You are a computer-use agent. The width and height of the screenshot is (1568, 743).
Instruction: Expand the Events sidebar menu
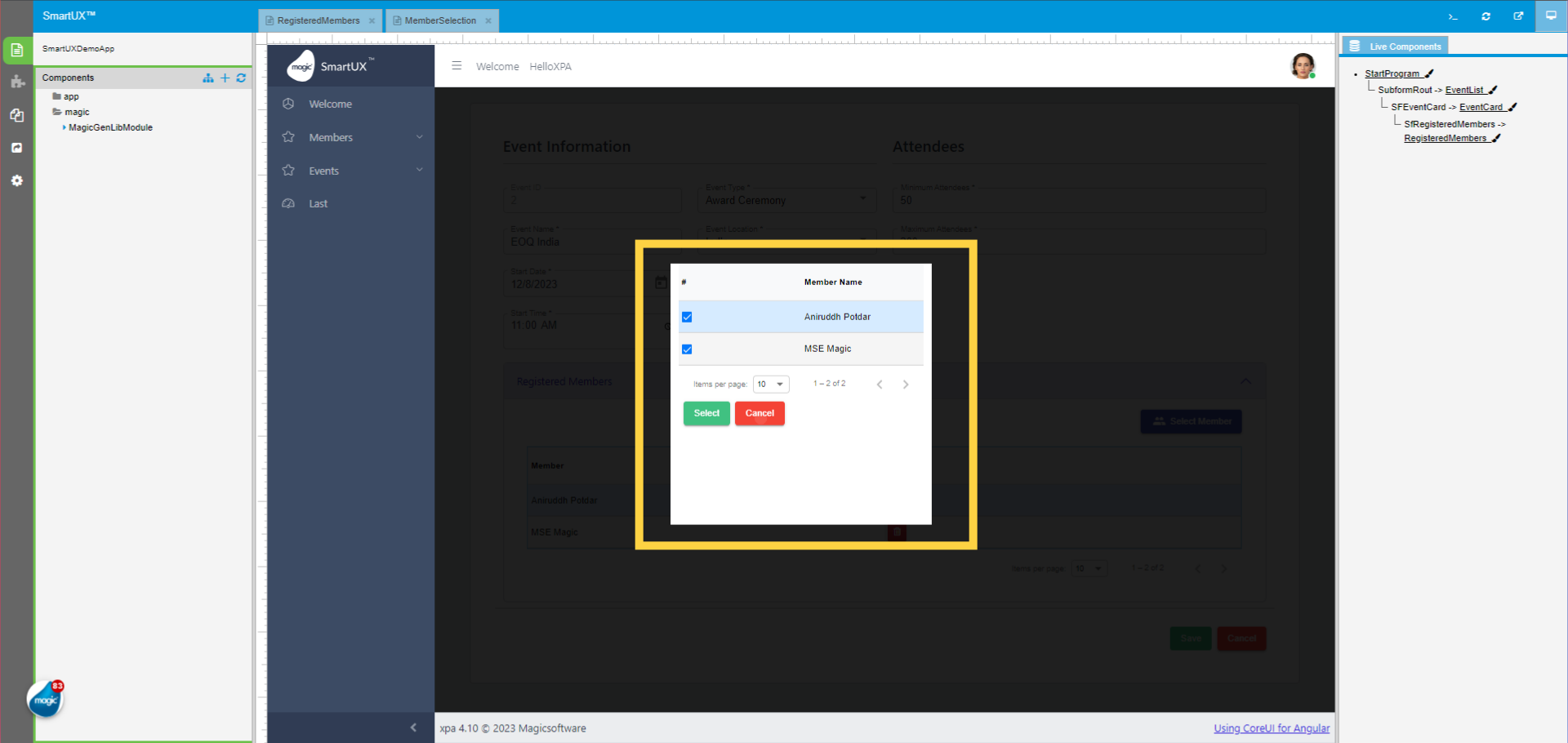[x=351, y=171]
